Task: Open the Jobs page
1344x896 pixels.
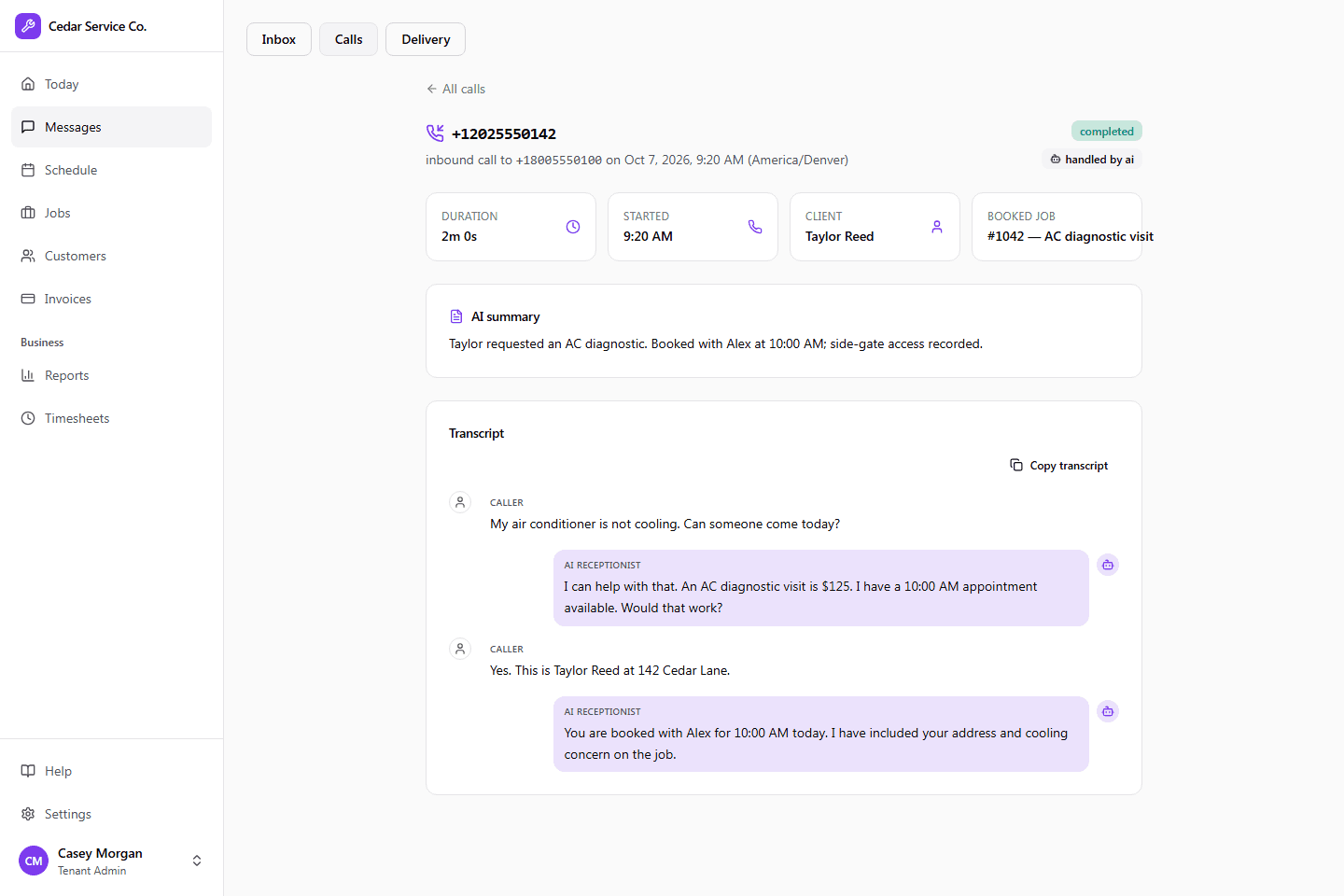Action: point(112,213)
